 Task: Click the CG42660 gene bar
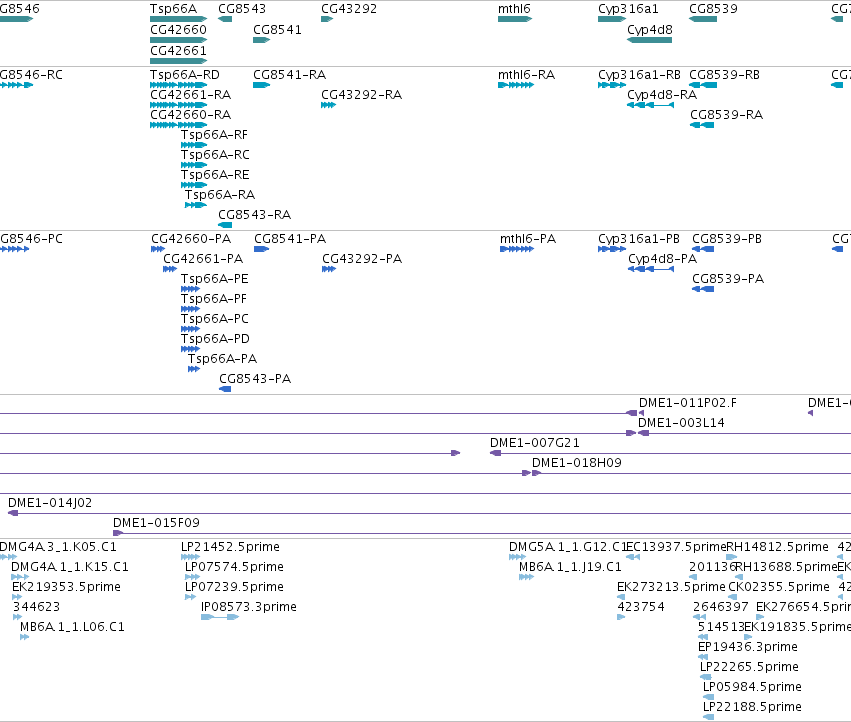click(x=179, y=40)
